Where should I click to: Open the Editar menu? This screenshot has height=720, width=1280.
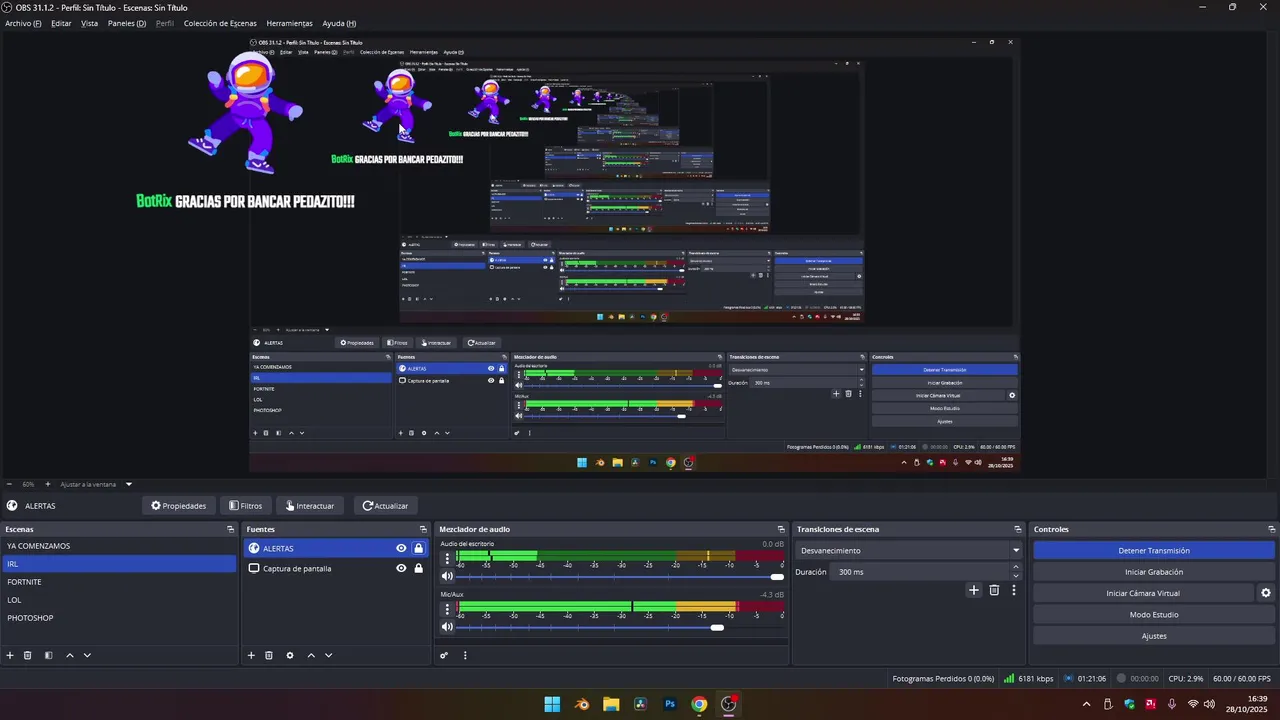coord(61,23)
